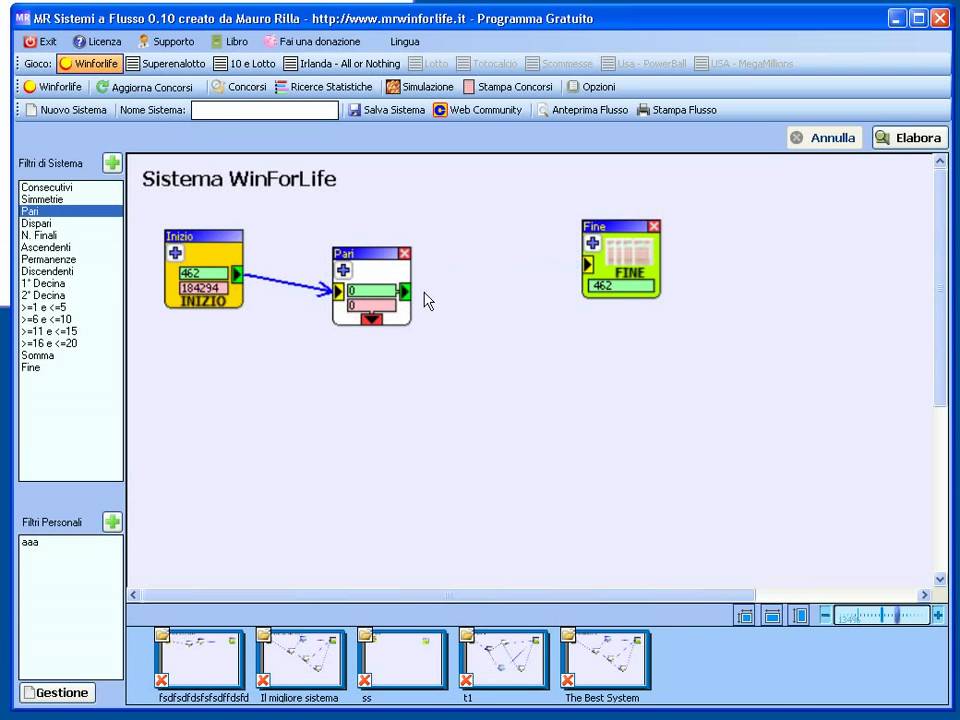Click plus icon in Pari node
This screenshot has width=960, height=720.
(343, 270)
